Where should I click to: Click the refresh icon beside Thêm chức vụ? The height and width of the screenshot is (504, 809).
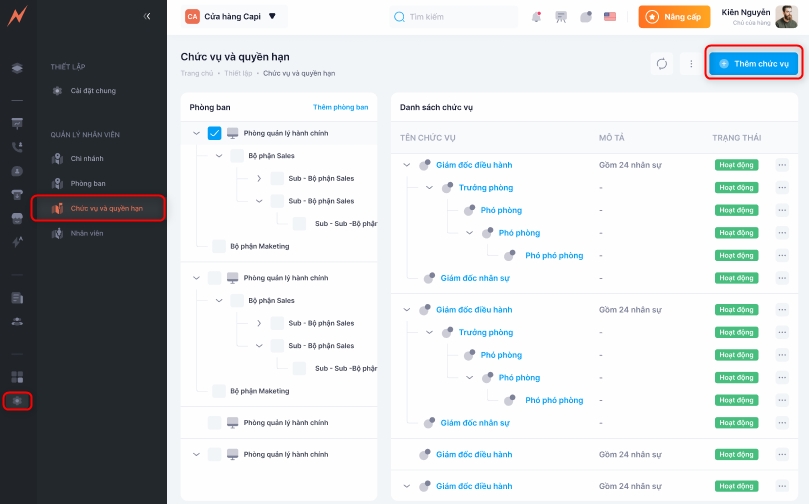tap(661, 63)
